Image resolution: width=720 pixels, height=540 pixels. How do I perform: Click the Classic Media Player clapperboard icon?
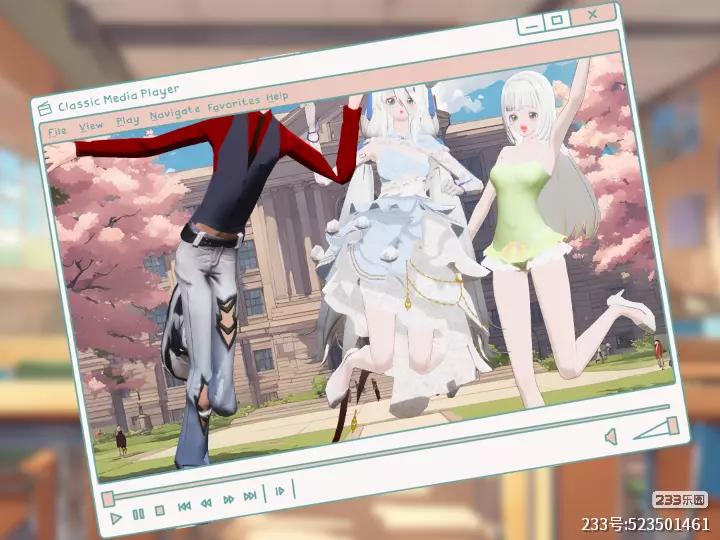click(x=45, y=109)
